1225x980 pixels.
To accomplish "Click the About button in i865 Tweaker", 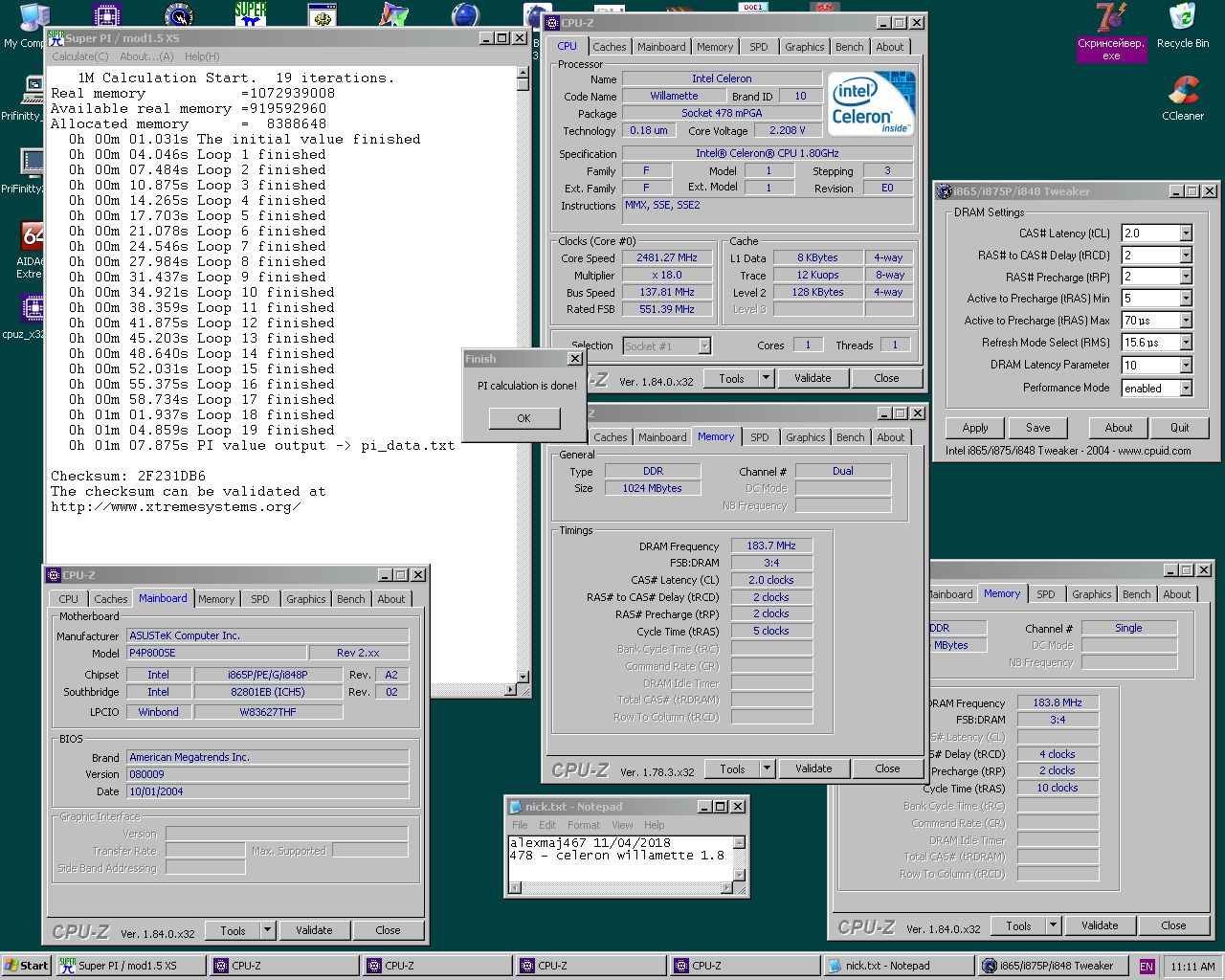I will click(1118, 428).
